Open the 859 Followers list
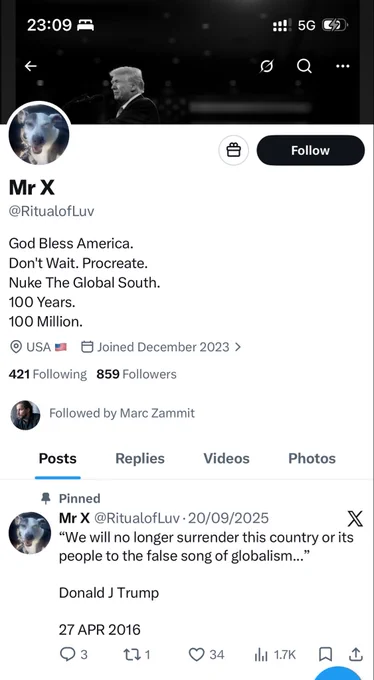The height and width of the screenshot is (680, 374). click(x=137, y=374)
